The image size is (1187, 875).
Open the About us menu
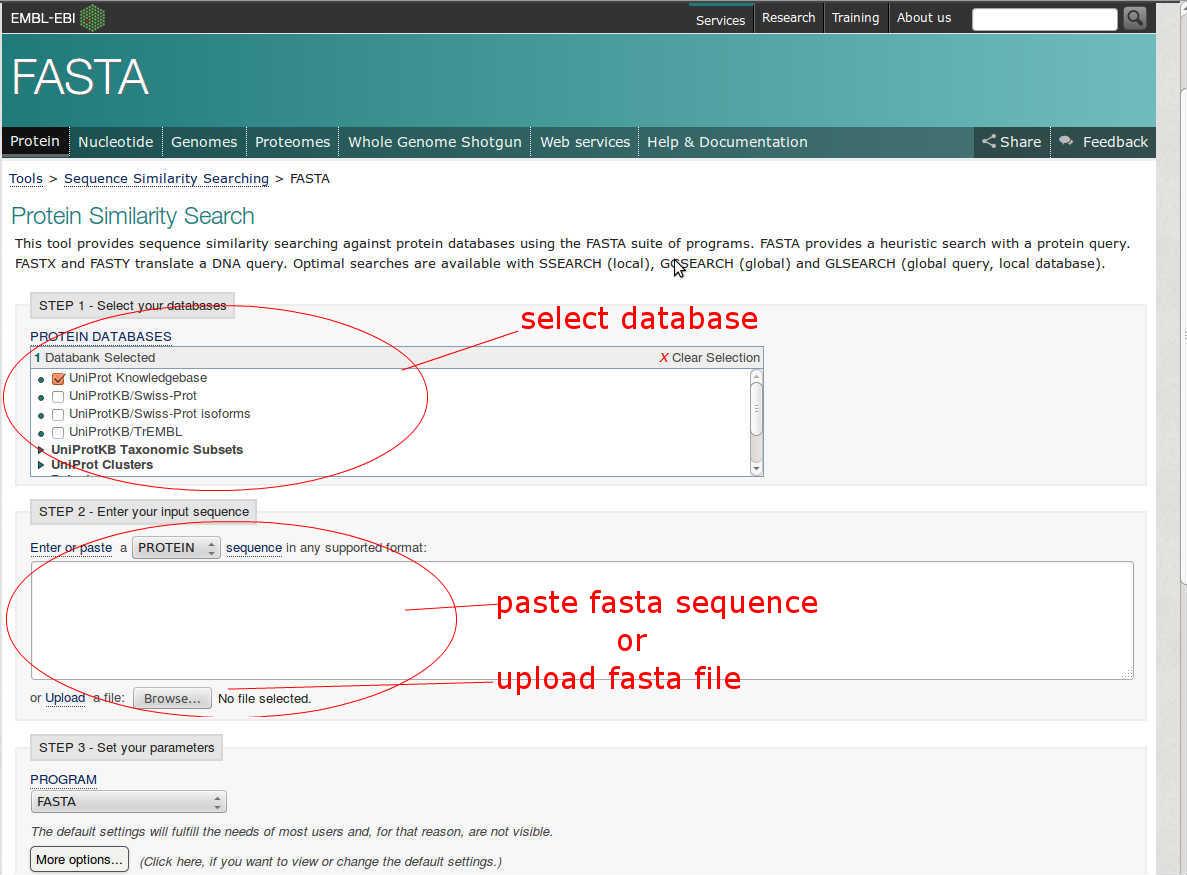point(924,17)
